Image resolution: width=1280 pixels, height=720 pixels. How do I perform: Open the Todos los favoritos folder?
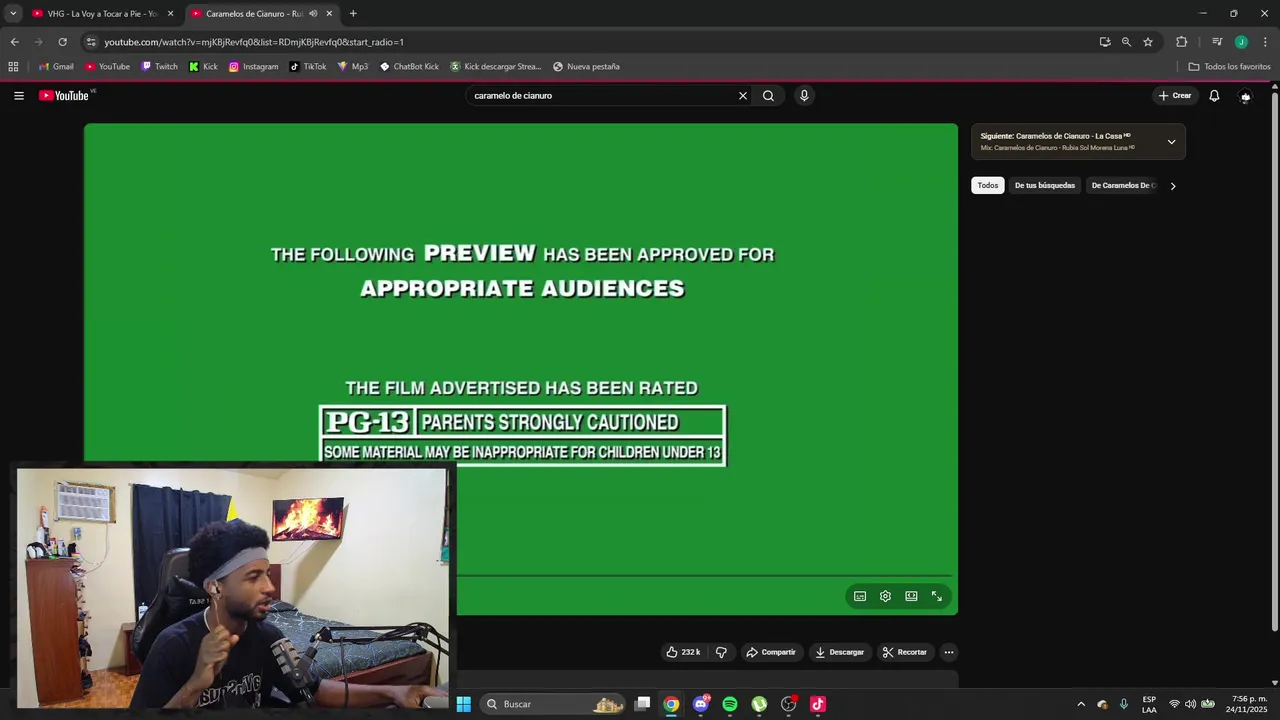(x=1229, y=67)
